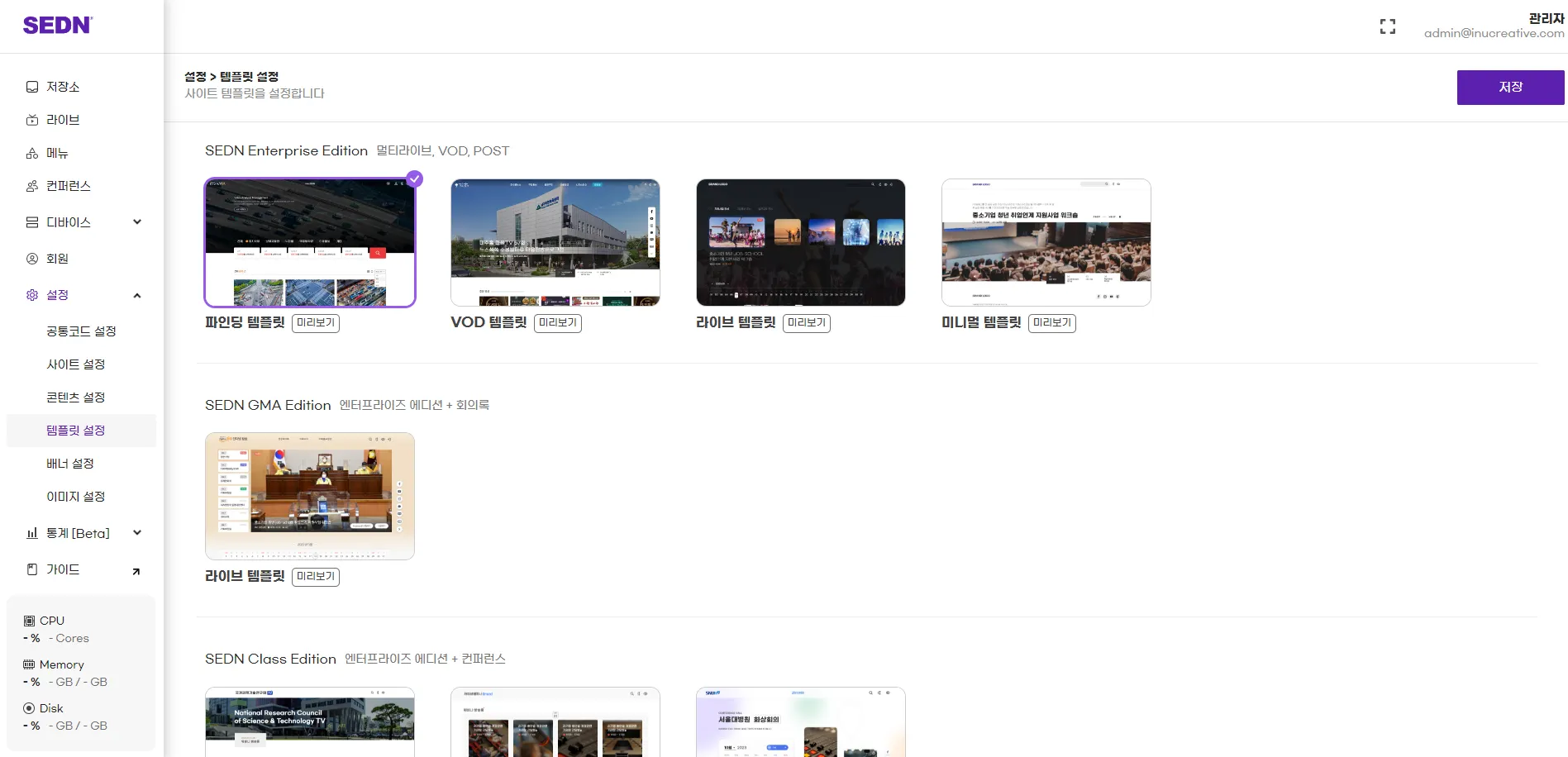Click the 엔터프라이즈 에디션 + 회의록 subtitle
1568x757 pixels.
(x=414, y=405)
